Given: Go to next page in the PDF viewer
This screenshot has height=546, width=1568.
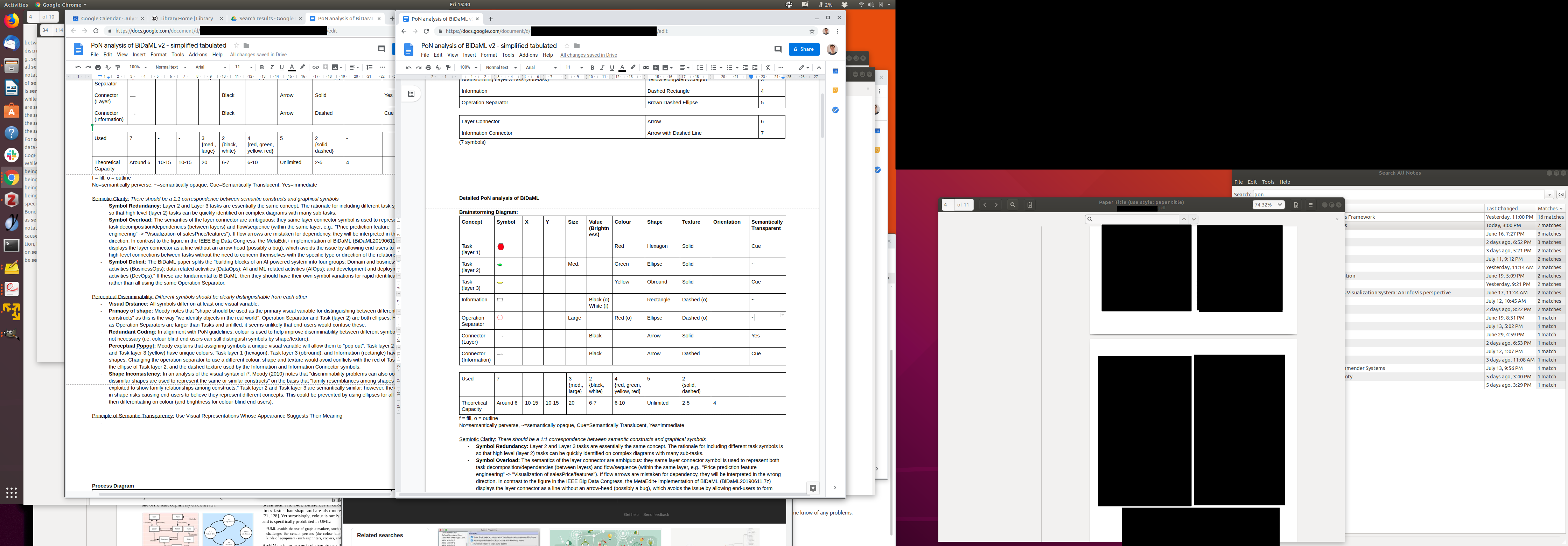Looking at the screenshot, I should [x=996, y=205].
